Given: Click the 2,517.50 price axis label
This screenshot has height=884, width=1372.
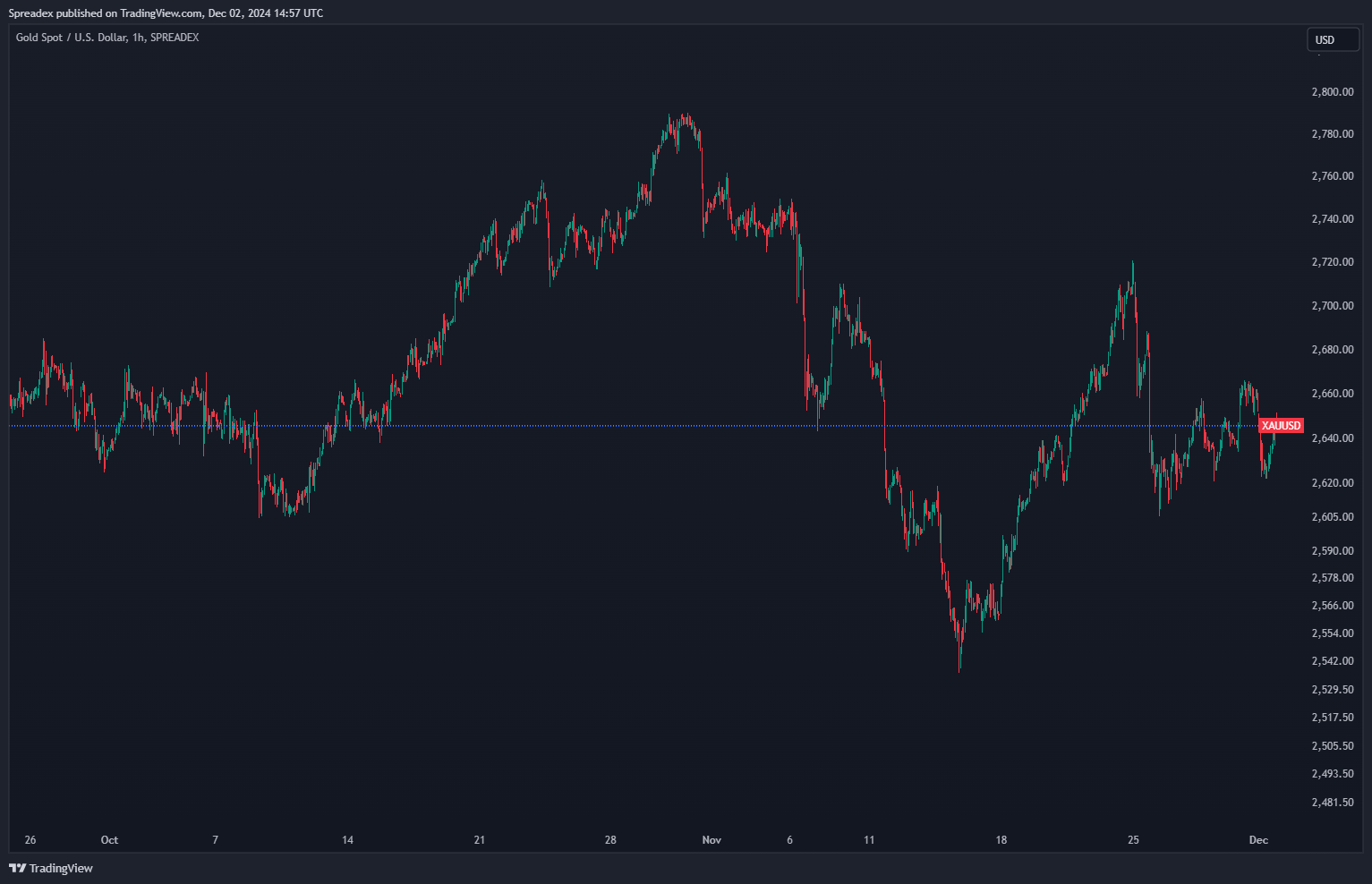Looking at the screenshot, I should click(x=1333, y=718).
